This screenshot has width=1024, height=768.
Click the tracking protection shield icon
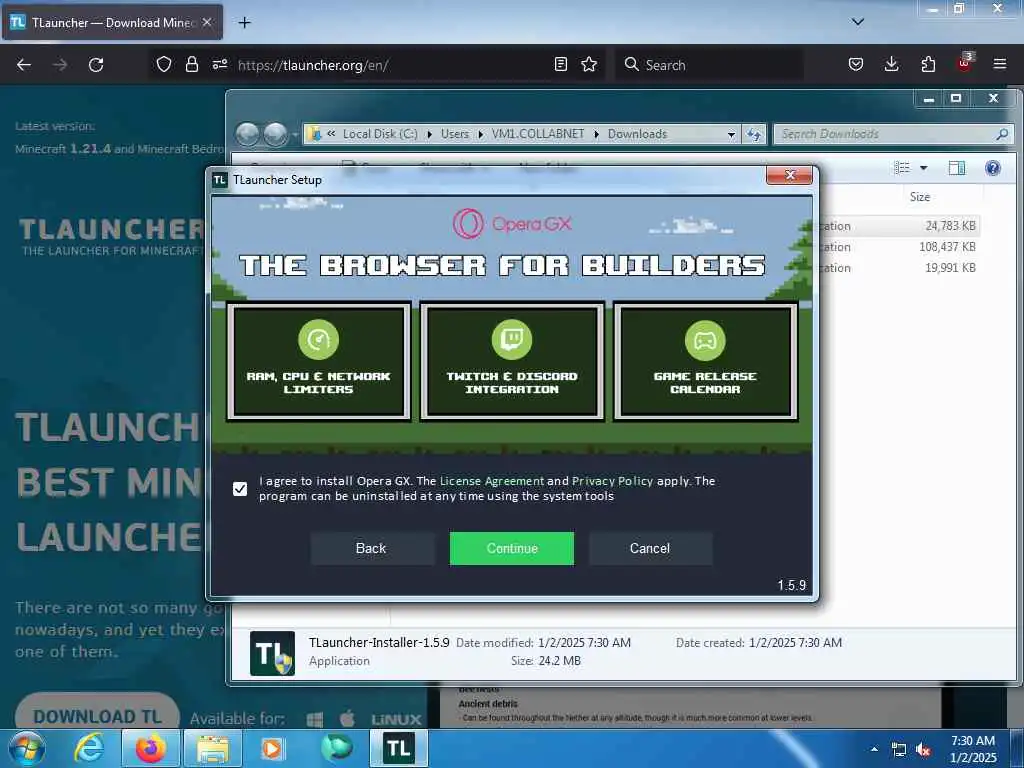(x=163, y=65)
